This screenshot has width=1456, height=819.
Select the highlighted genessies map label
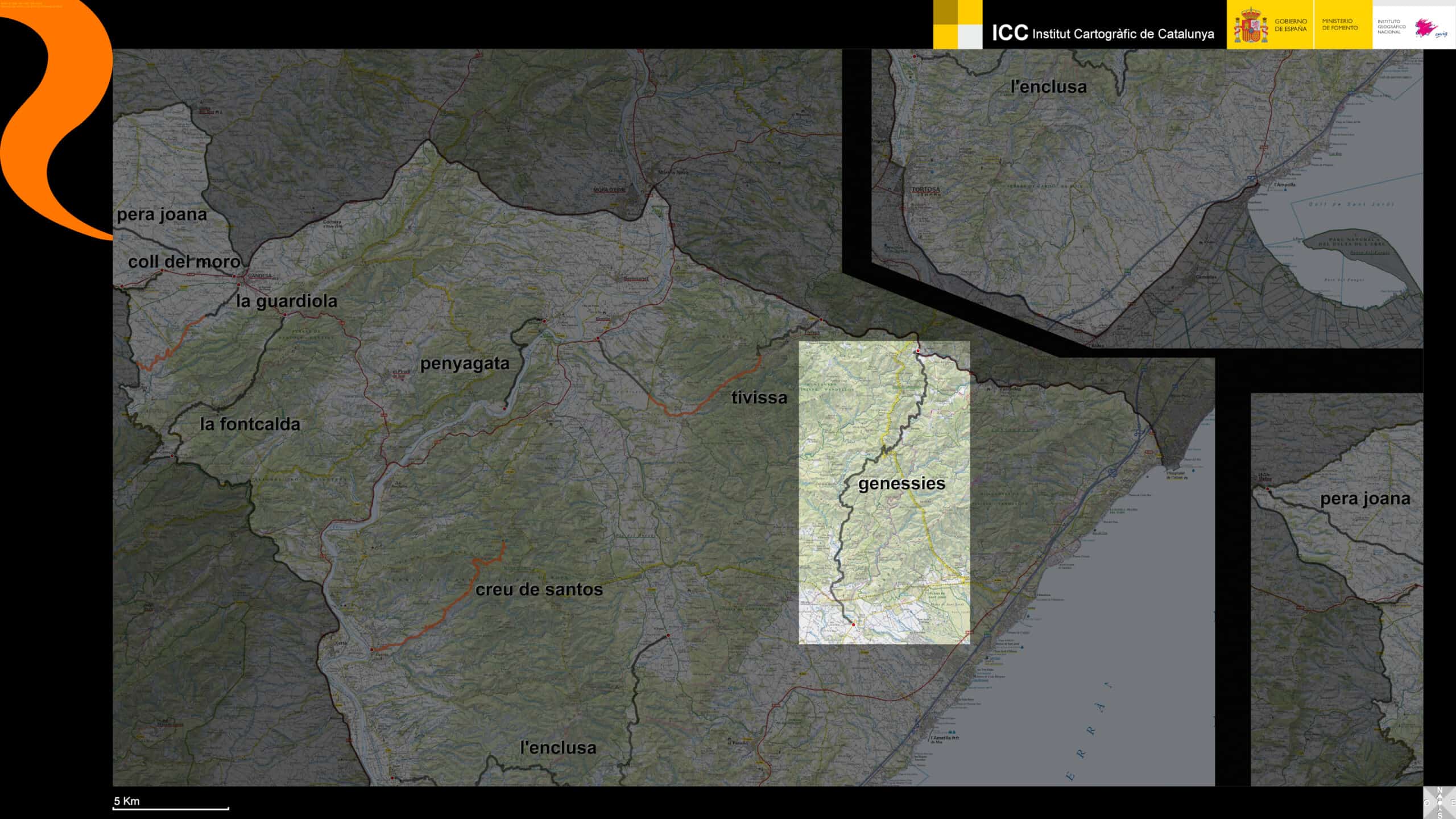pyautogui.click(x=901, y=483)
